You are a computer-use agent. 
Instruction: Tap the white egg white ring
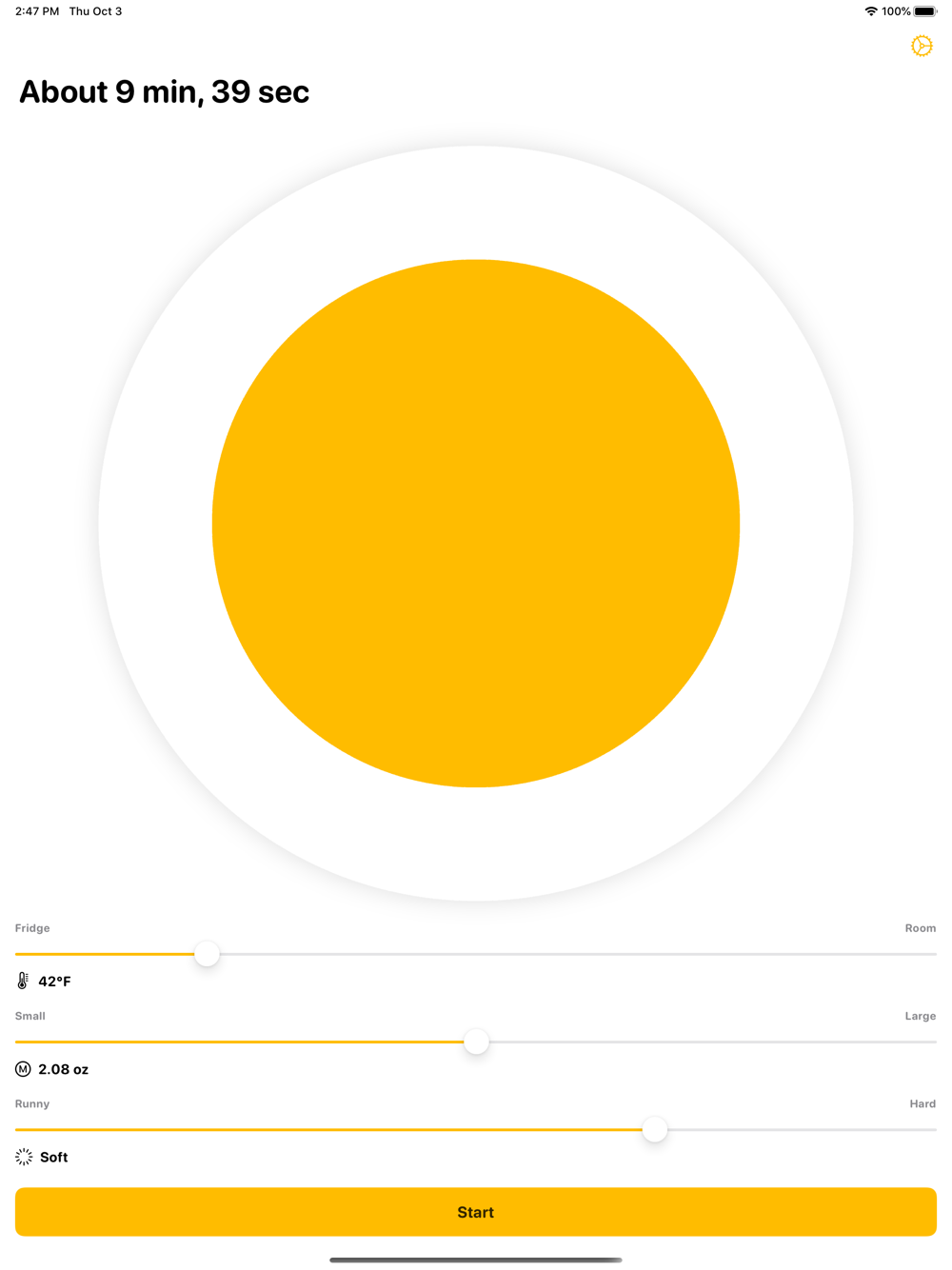tap(476, 202)
